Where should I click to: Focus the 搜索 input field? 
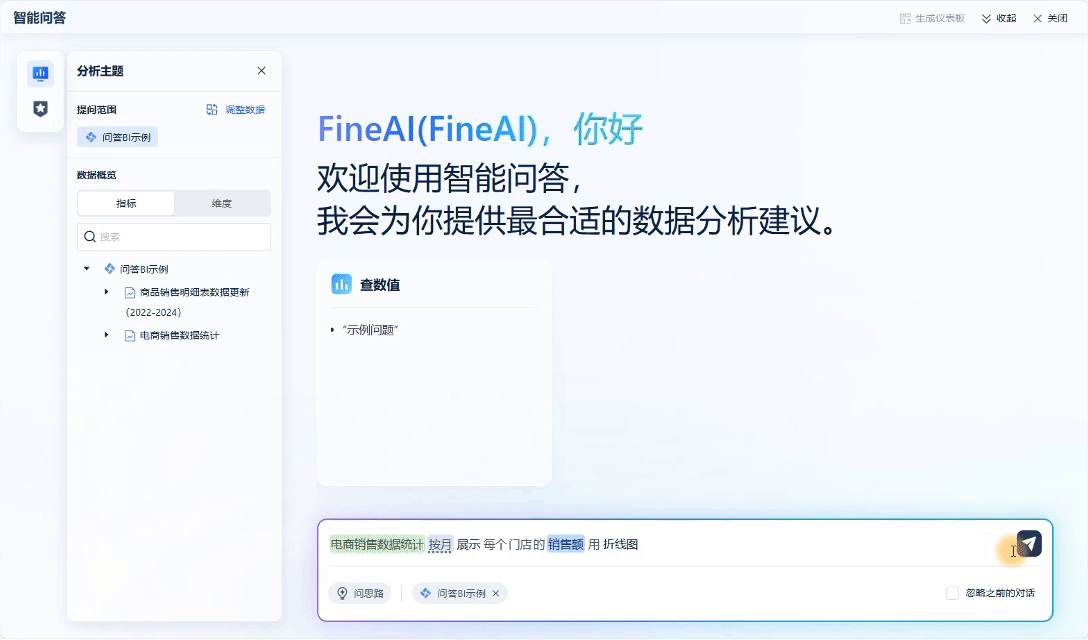(173, 237)
